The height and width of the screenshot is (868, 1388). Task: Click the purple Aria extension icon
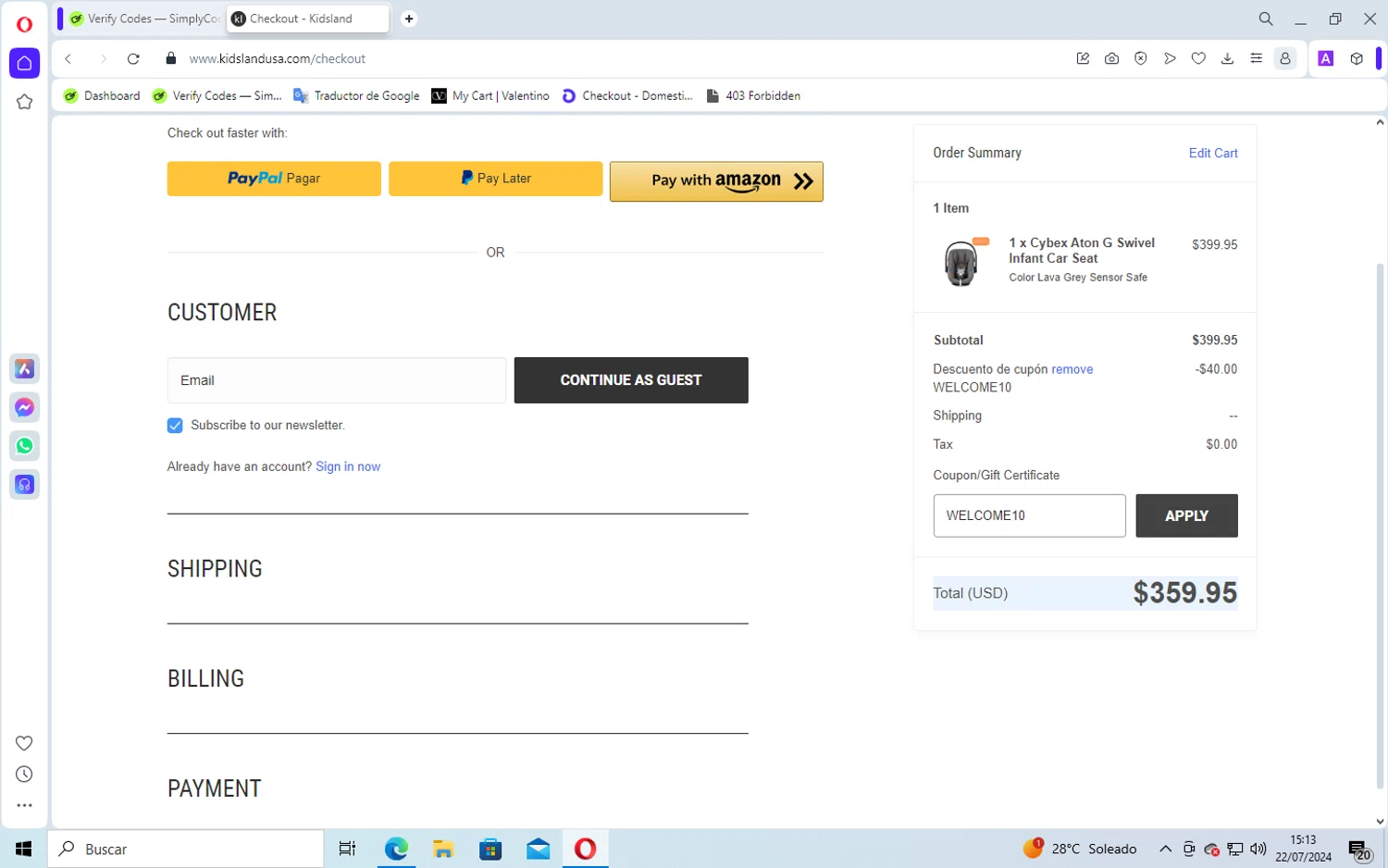1326,58
